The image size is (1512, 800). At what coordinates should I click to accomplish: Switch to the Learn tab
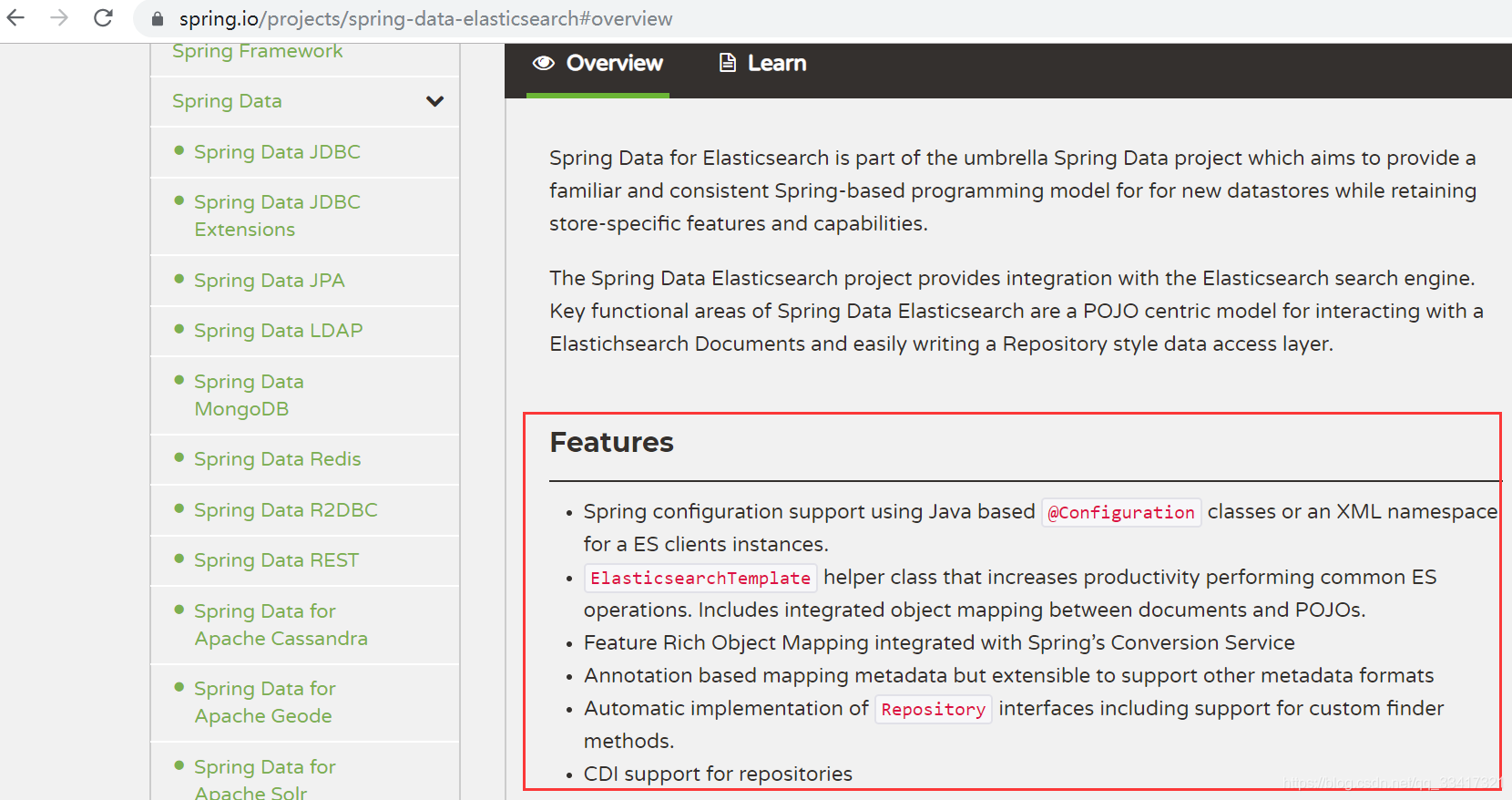click(x=762, y=64)
